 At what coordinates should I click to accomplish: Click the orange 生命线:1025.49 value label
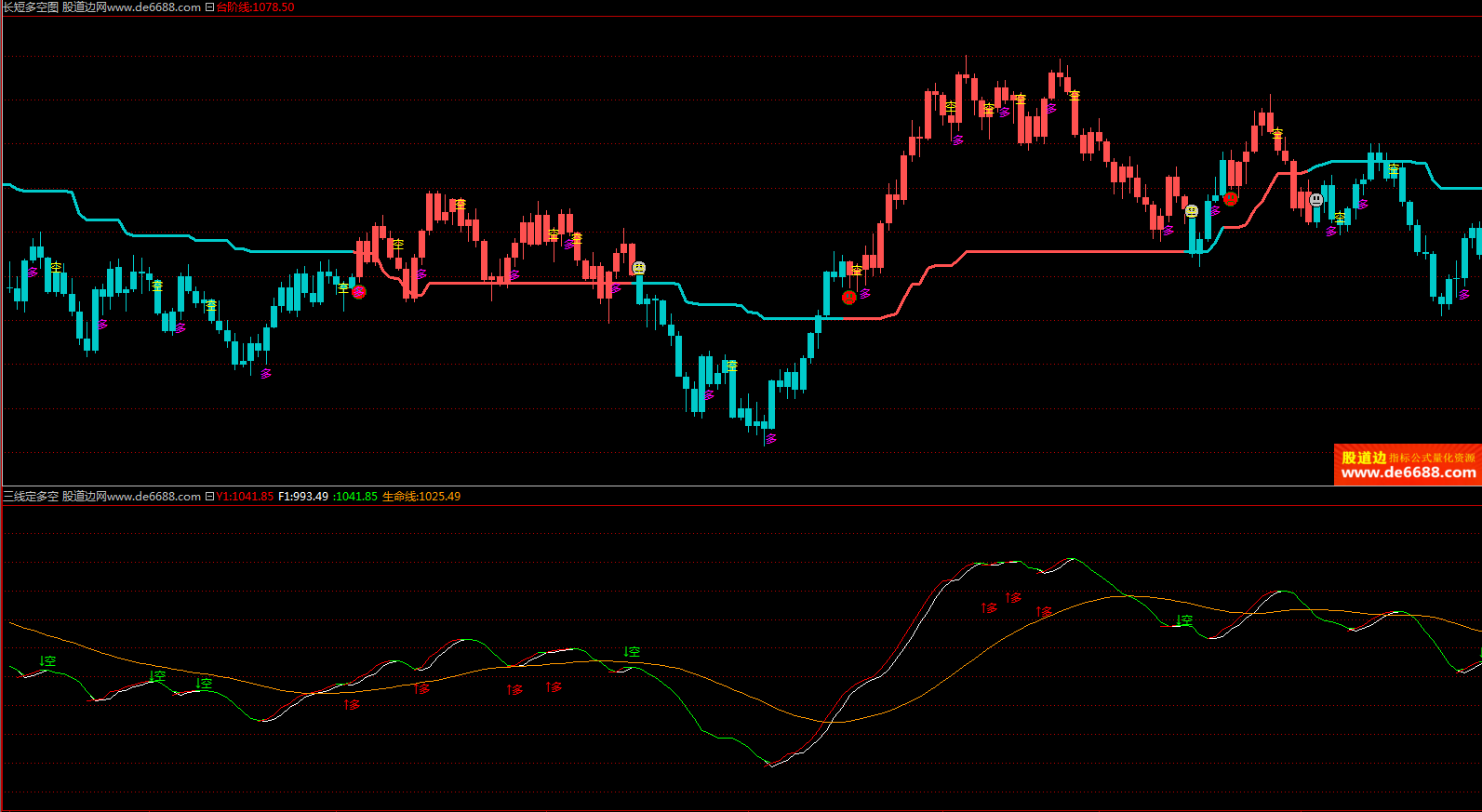point(421,497)
